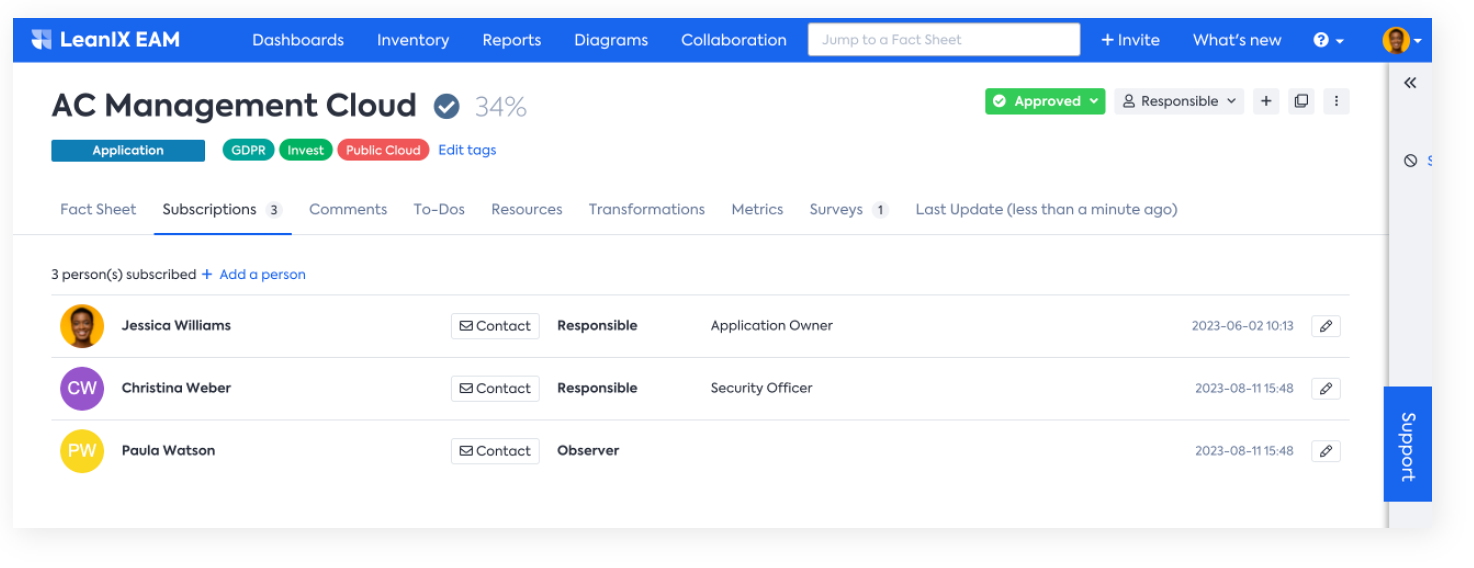Open the Metrics tab
Screen dimensions: 1474x568
pos(757,209)
